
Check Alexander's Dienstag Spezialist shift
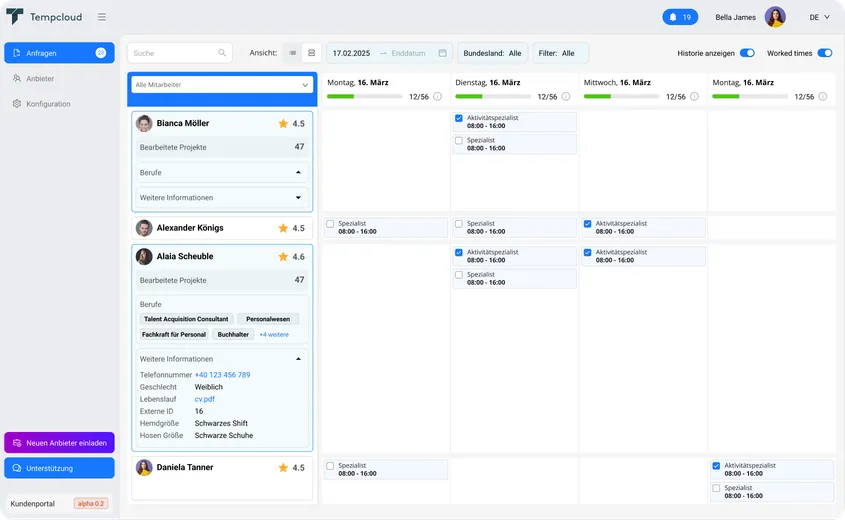[459, 224]
